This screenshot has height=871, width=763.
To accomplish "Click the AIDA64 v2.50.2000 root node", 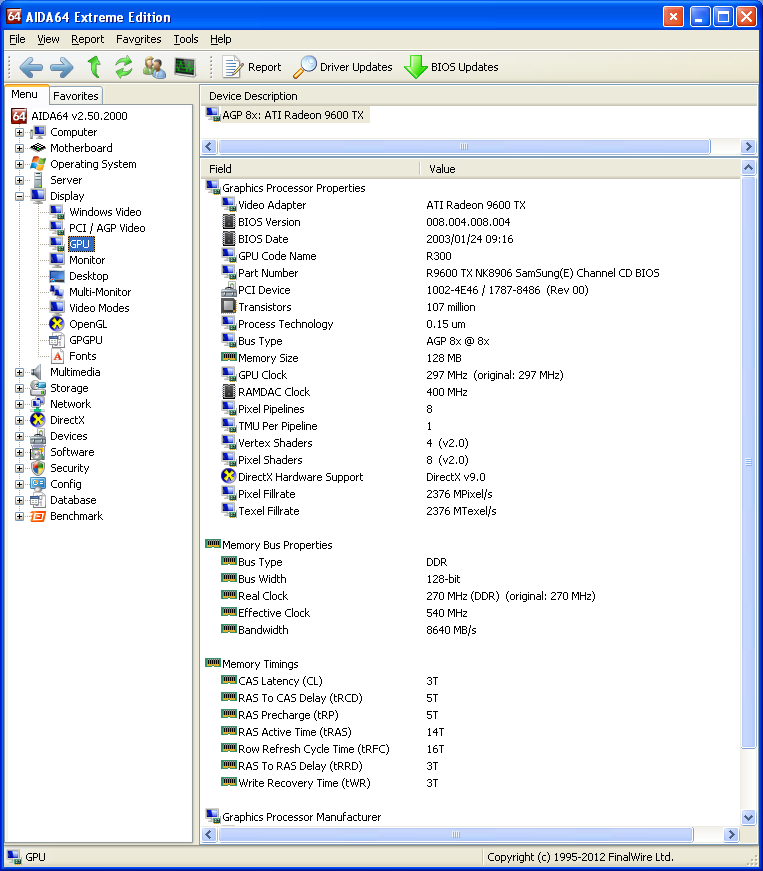I will pyautogui.click(x=79, y=116).
